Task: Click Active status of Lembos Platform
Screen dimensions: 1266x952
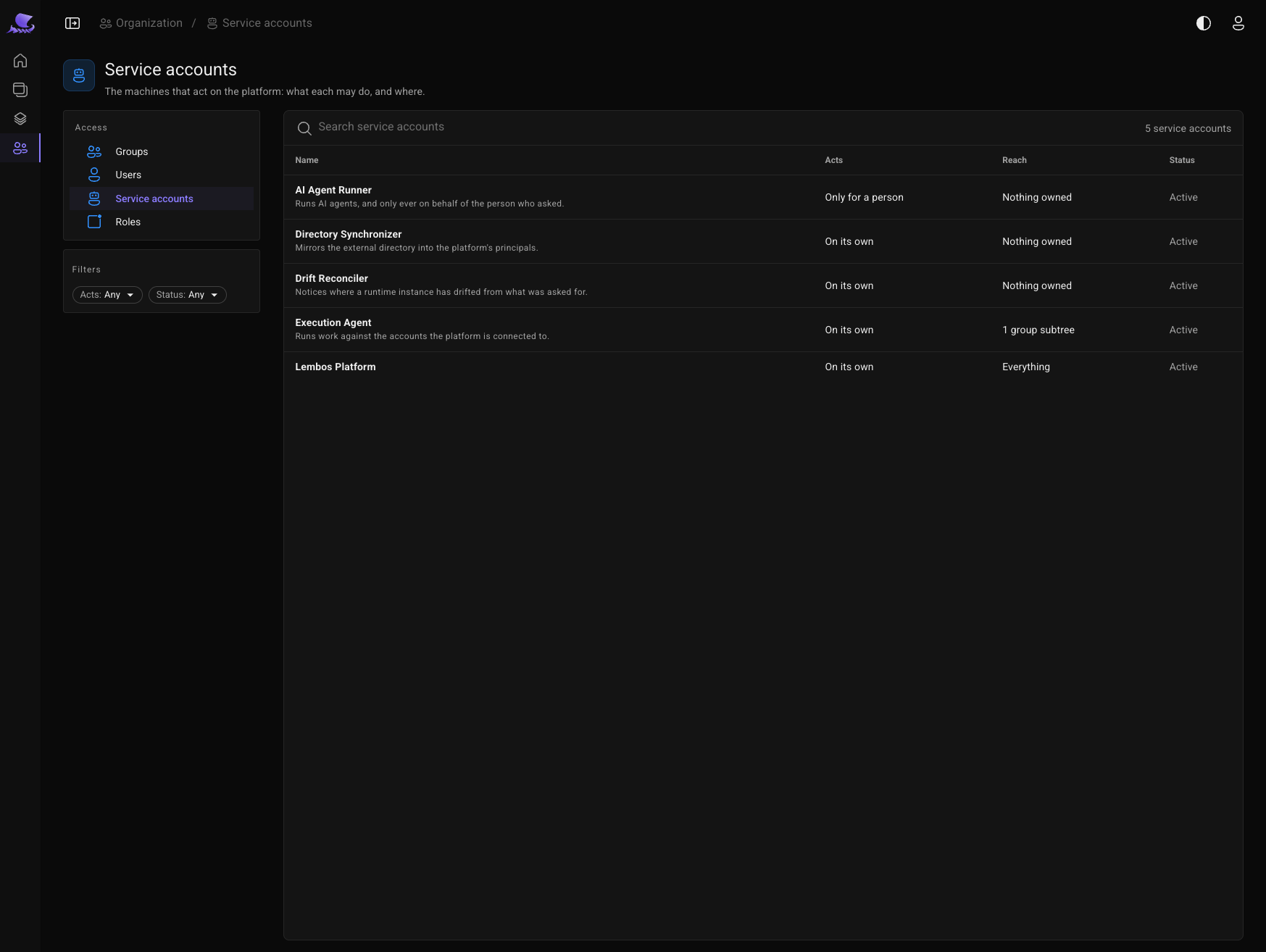Action: [x=1183, y=367]
